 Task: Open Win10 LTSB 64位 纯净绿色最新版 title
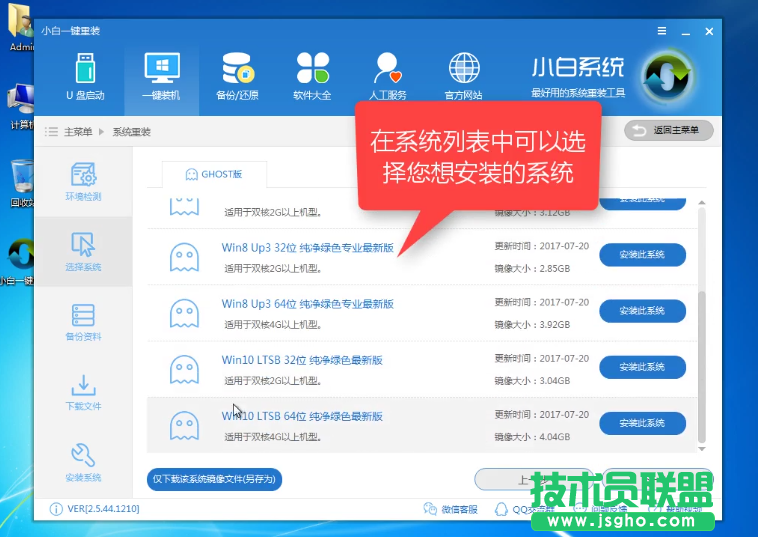click(x=302, y=416)
